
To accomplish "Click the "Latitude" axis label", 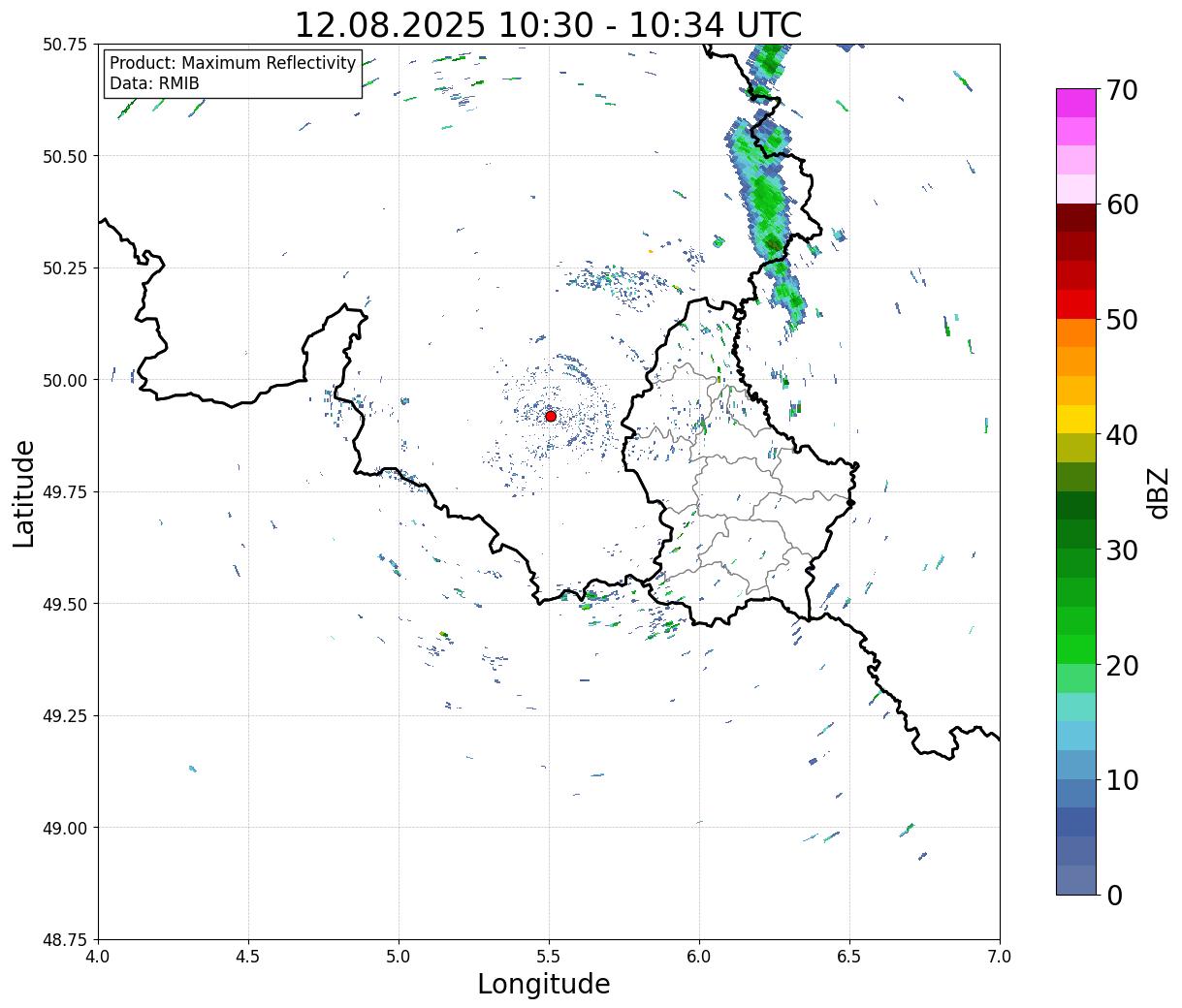I will (24, 492).
